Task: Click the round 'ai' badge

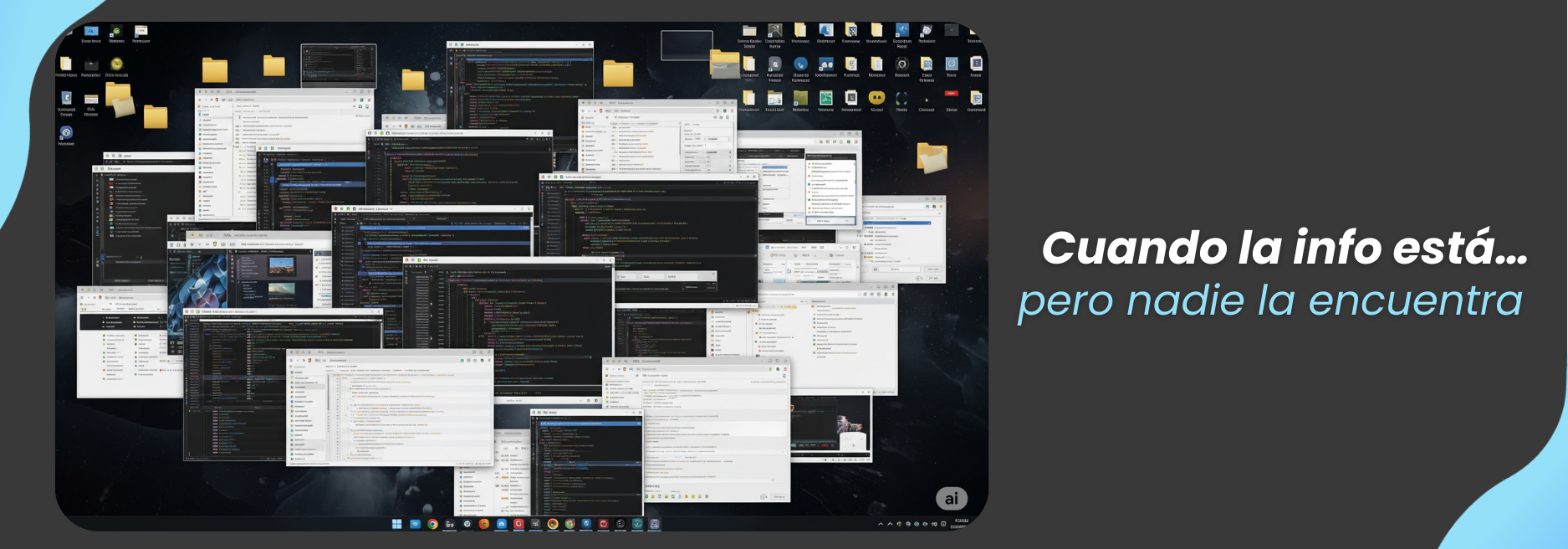Action: click(951, 499)
